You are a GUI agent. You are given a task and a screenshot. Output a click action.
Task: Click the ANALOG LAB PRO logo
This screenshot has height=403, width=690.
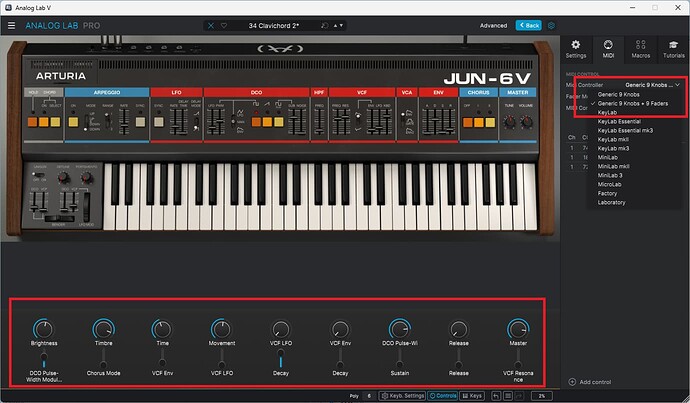coord(62,26)
